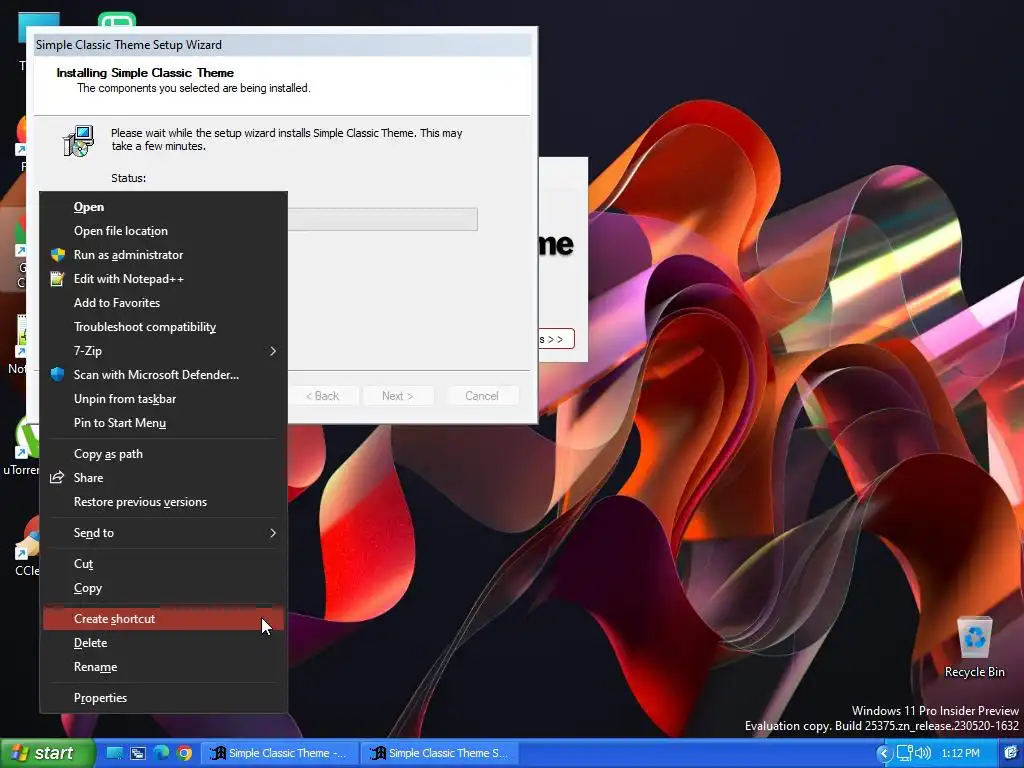Select the CCleaner desktop shortcut
The width and height of the screenshot is (1024, 768).
click(x=26, y=547)
